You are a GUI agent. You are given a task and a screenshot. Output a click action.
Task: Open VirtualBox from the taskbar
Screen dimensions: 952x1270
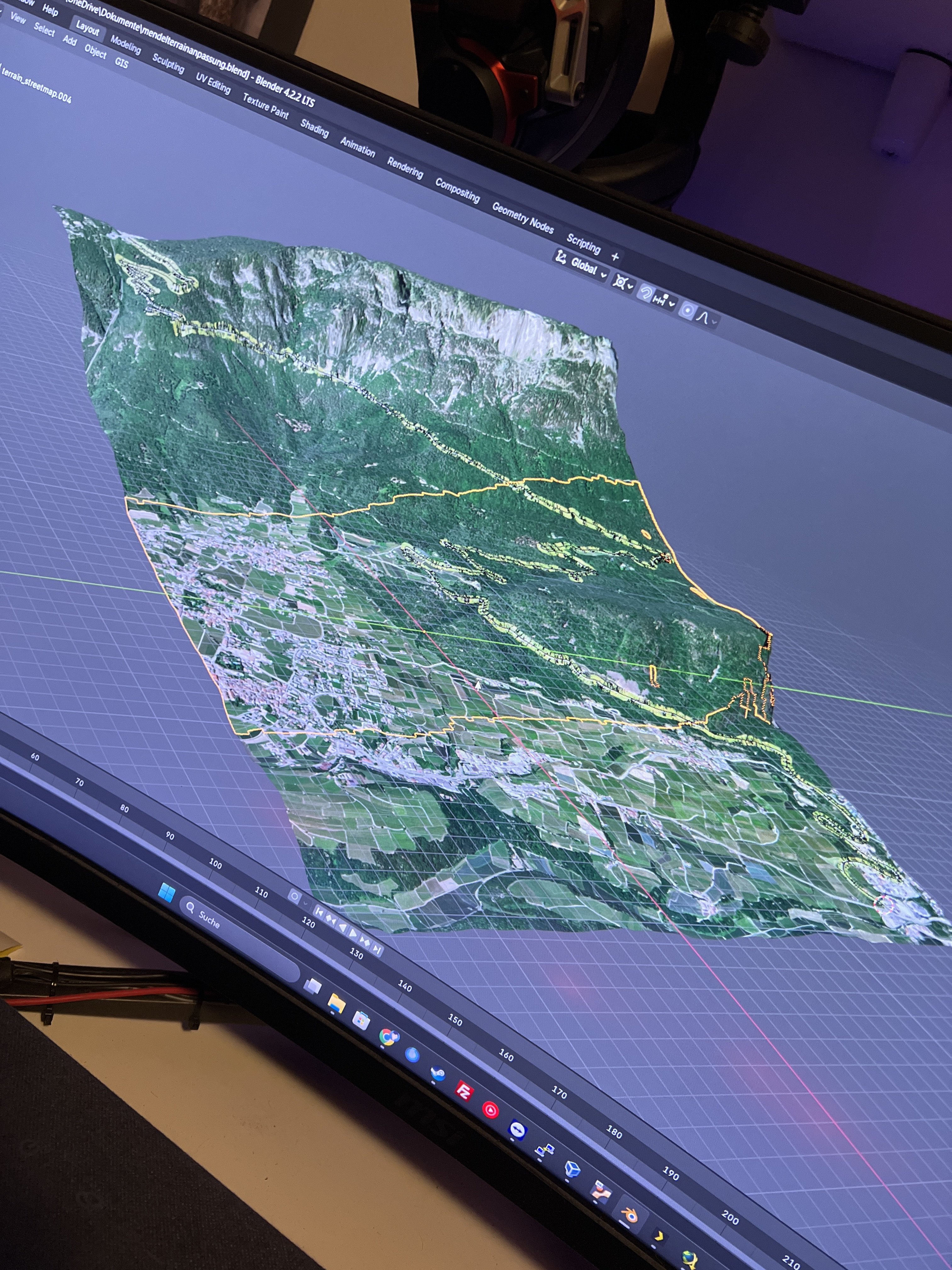(x=572, y=1168)
